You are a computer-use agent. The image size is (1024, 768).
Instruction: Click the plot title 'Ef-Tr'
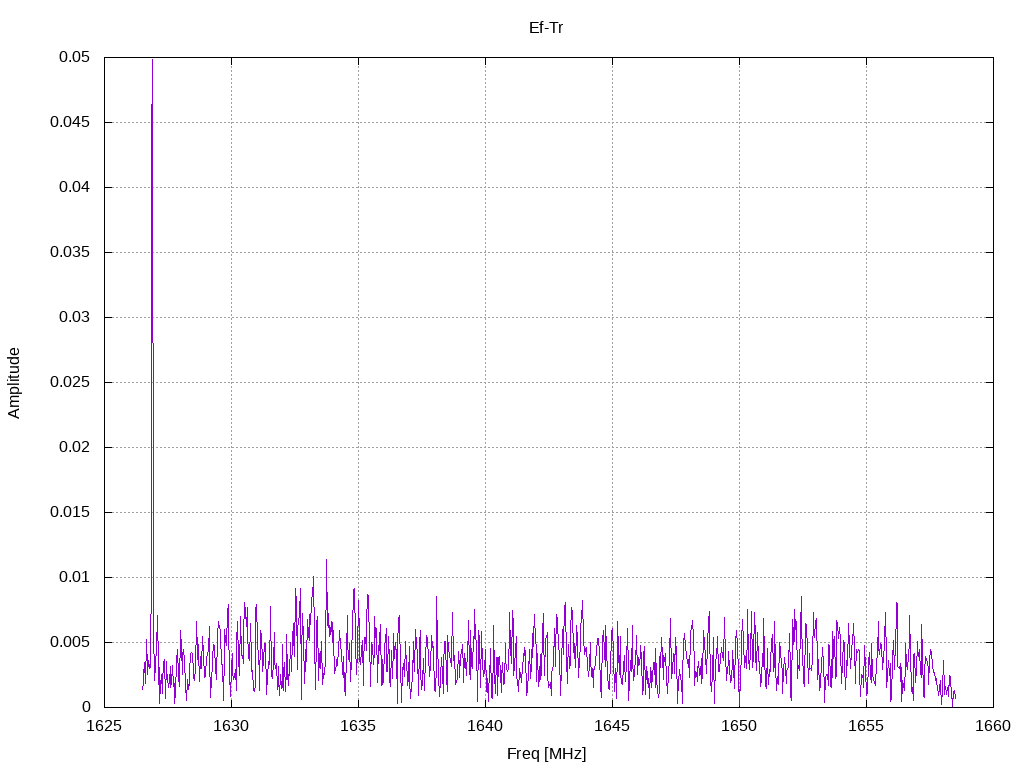[x=546, y=27]
